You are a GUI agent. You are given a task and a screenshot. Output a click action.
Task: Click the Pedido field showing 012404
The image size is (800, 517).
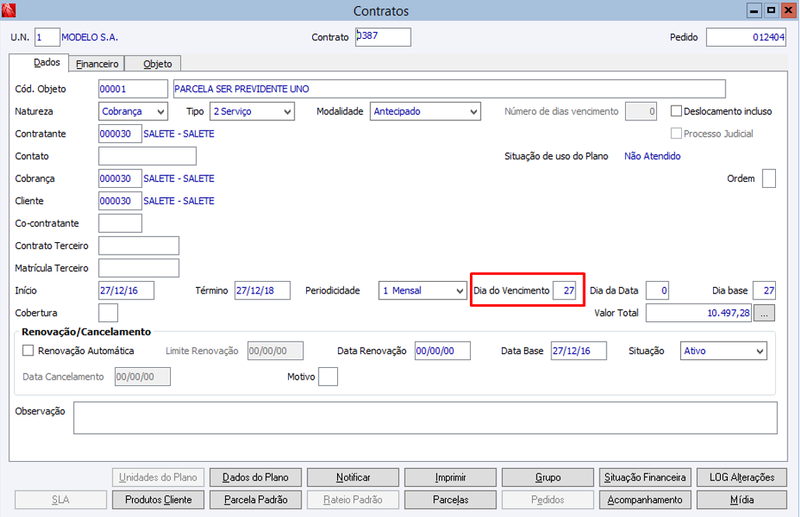coord(746,37)
